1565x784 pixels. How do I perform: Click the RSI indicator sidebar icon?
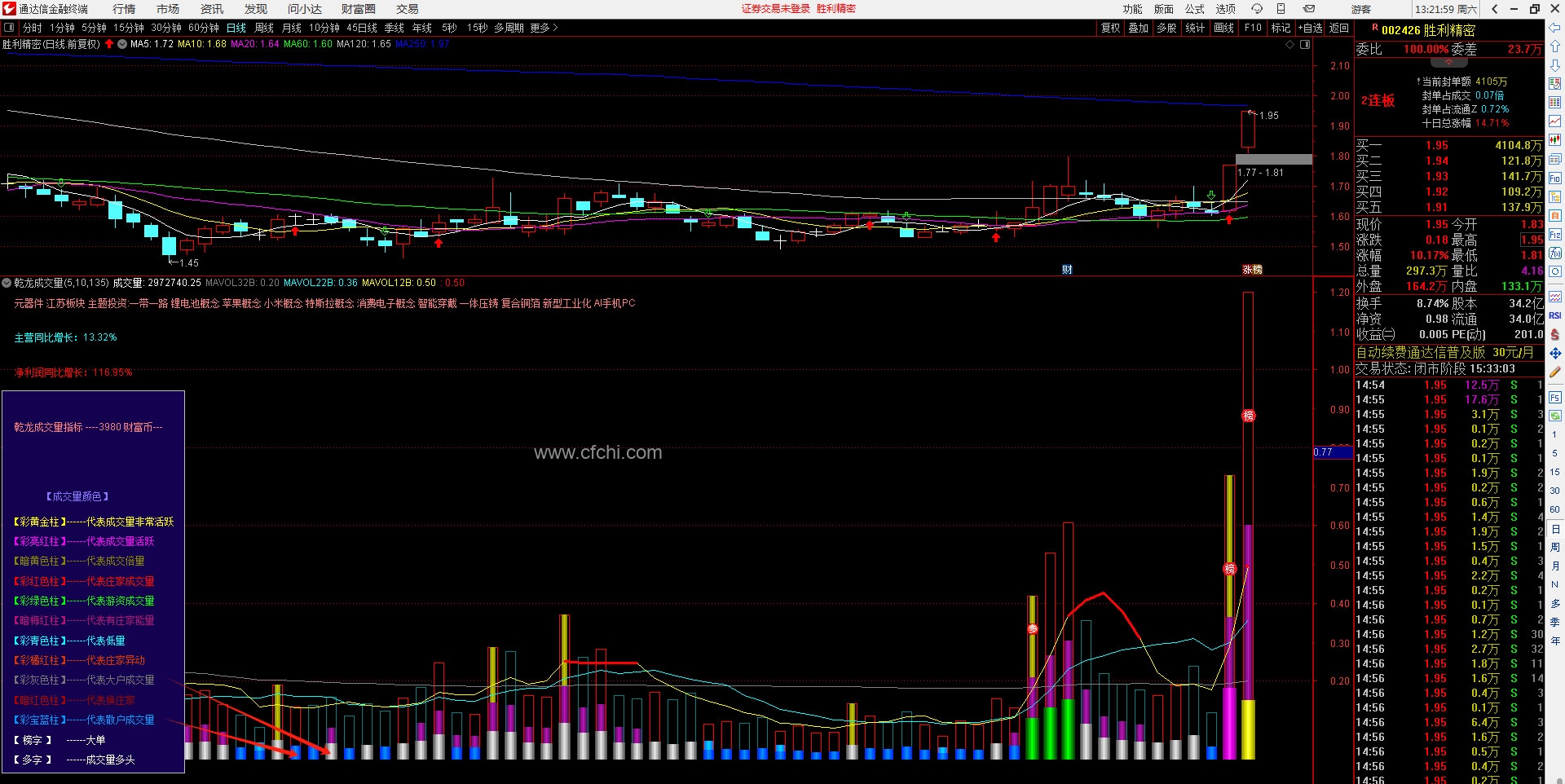[1555, 315]
